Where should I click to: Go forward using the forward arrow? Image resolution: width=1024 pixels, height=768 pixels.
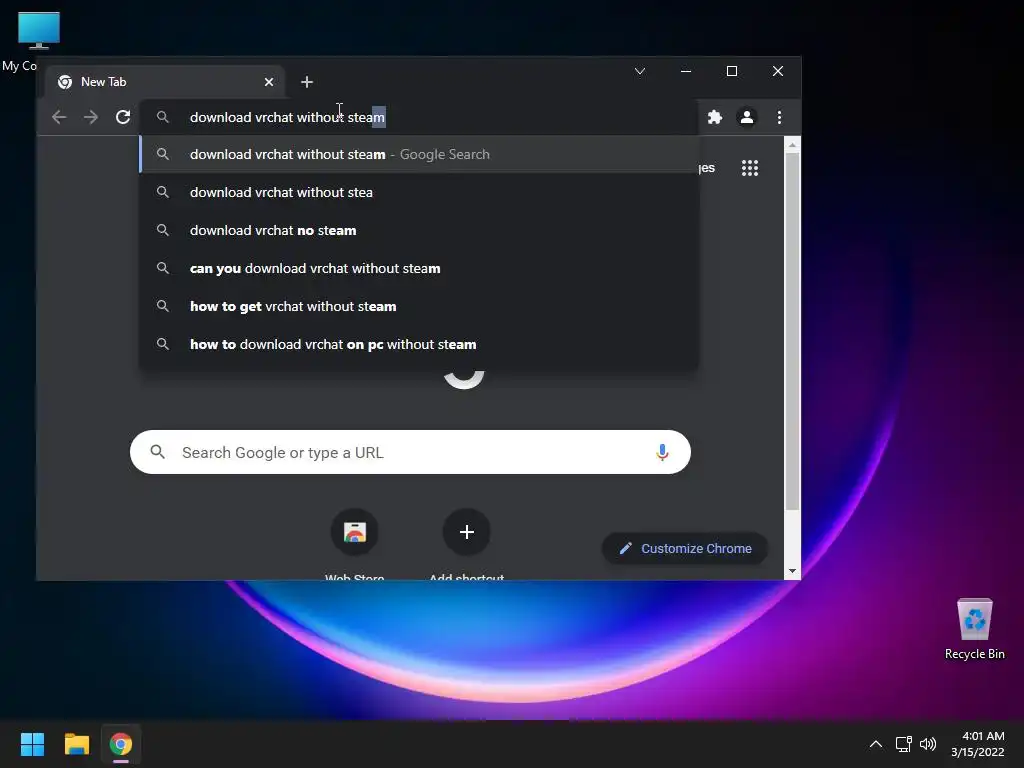pyautogui.click(x=91, y=118)
